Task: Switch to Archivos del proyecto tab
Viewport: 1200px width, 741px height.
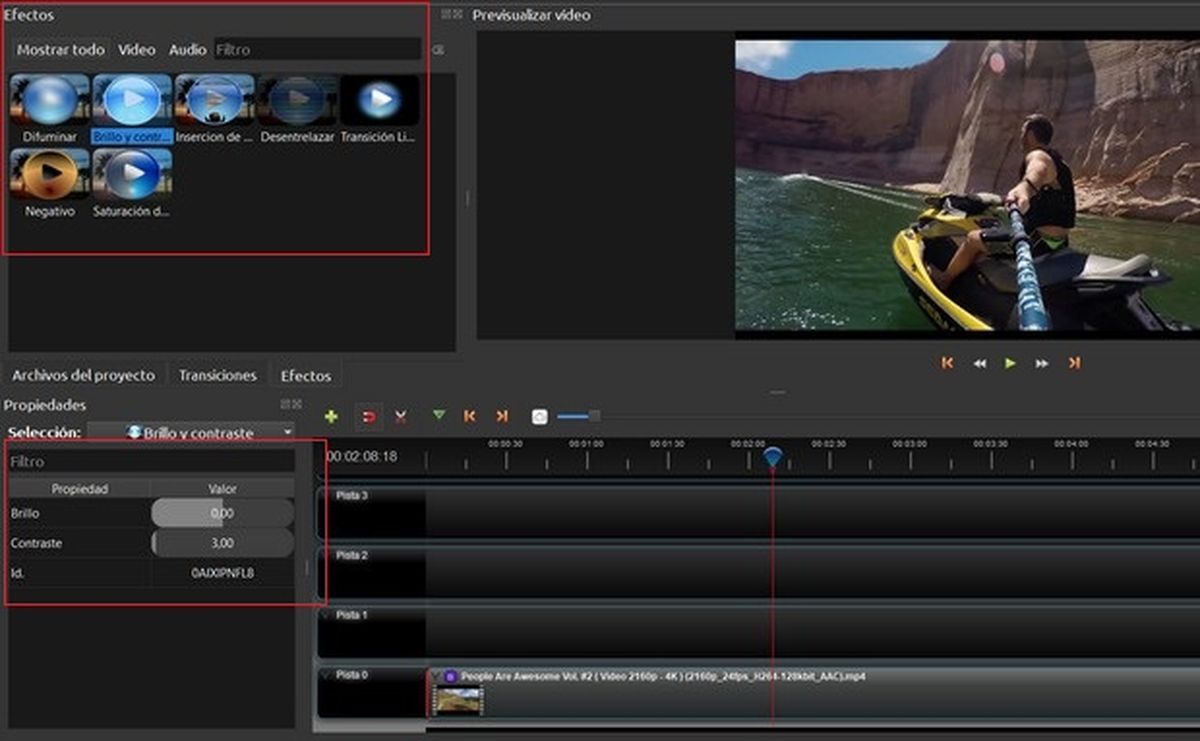Action: tap(83, 374)
